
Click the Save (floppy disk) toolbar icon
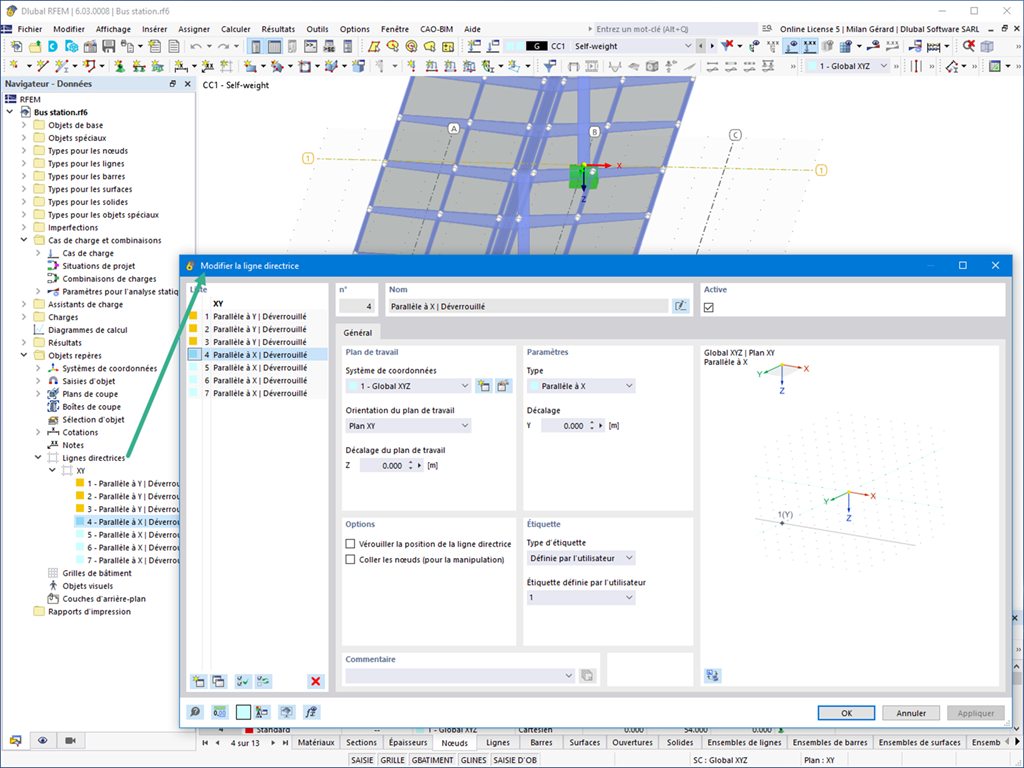click(x=108, y=46)
